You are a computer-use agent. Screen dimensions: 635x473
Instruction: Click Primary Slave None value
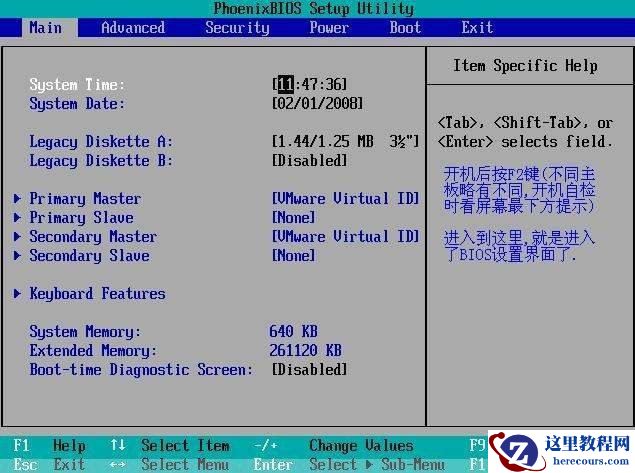294,217
